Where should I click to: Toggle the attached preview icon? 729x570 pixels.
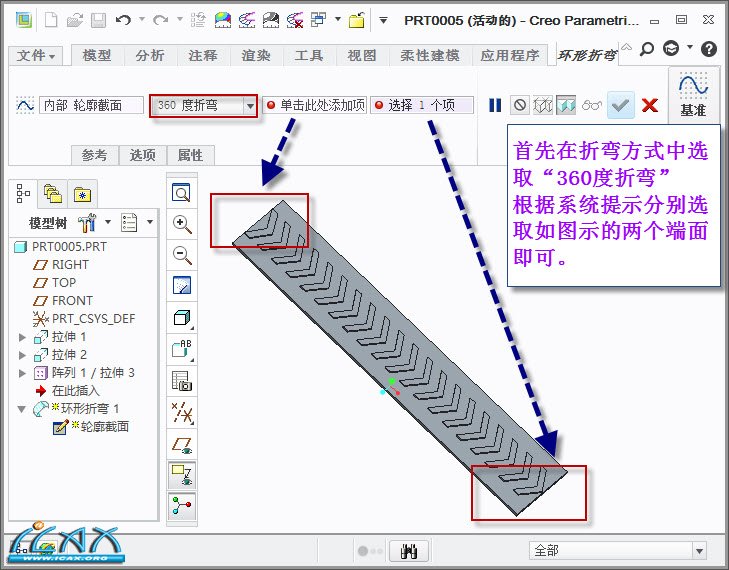click(566, 106)
